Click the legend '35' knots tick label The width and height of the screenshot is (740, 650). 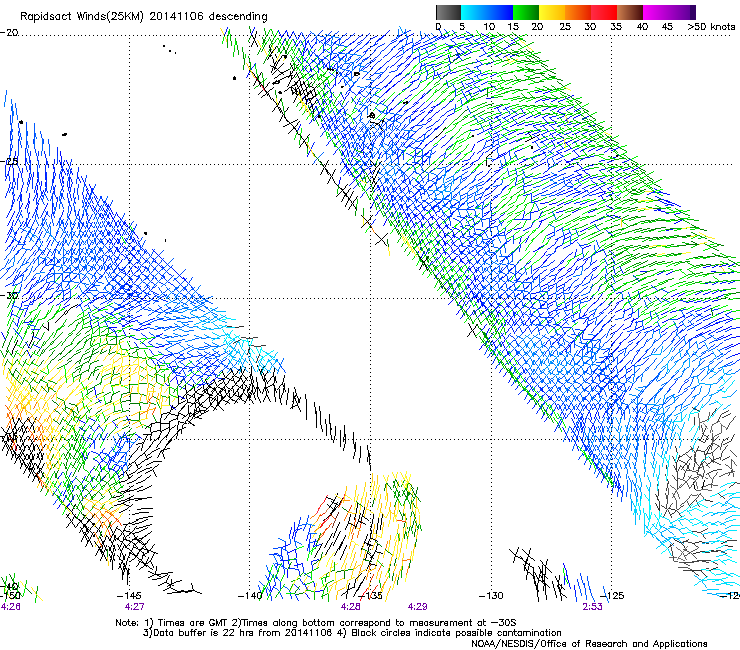click(x=616, y=26)
